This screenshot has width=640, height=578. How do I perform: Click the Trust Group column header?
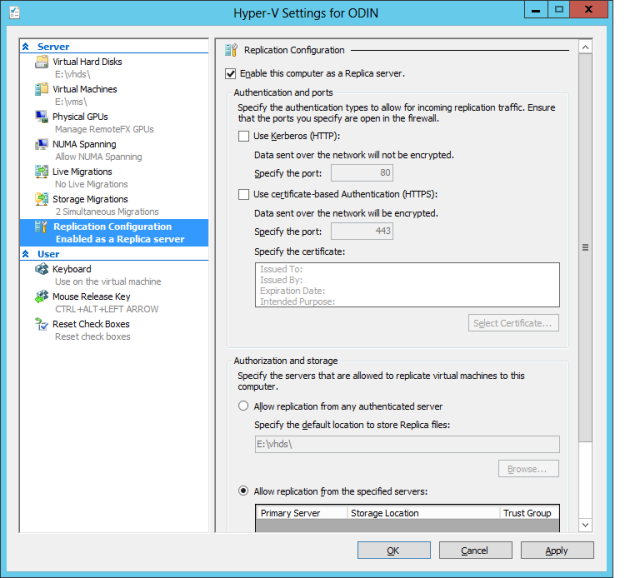529,513
